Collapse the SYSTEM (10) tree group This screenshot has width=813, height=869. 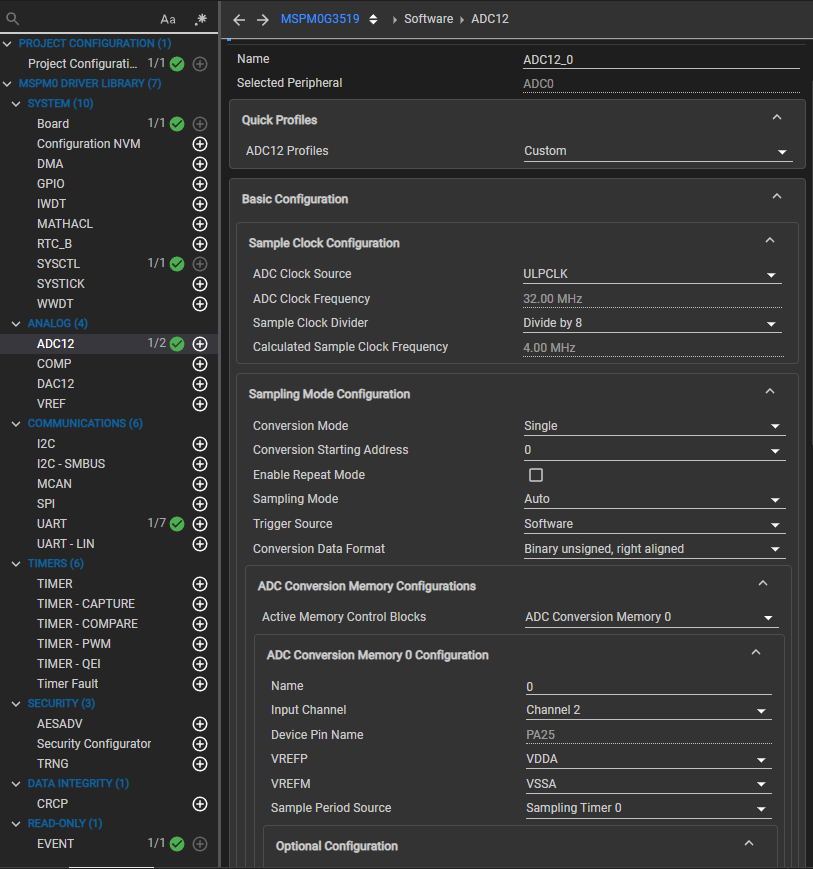click(x=16, y=104)
